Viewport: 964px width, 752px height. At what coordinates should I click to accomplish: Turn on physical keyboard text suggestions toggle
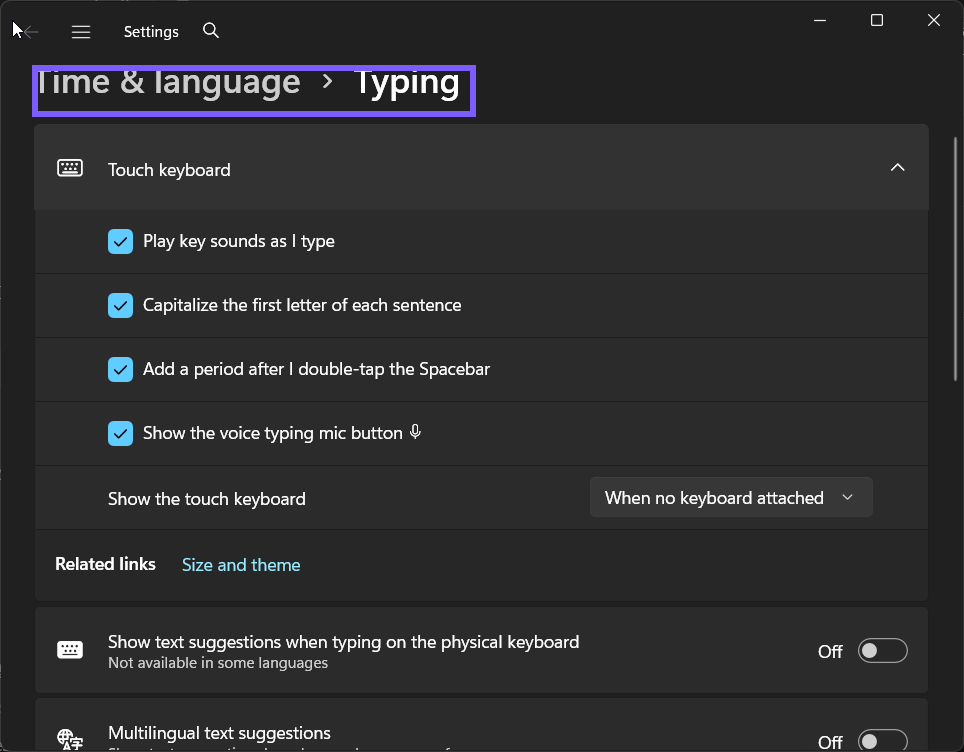click(x=882, y=651)
